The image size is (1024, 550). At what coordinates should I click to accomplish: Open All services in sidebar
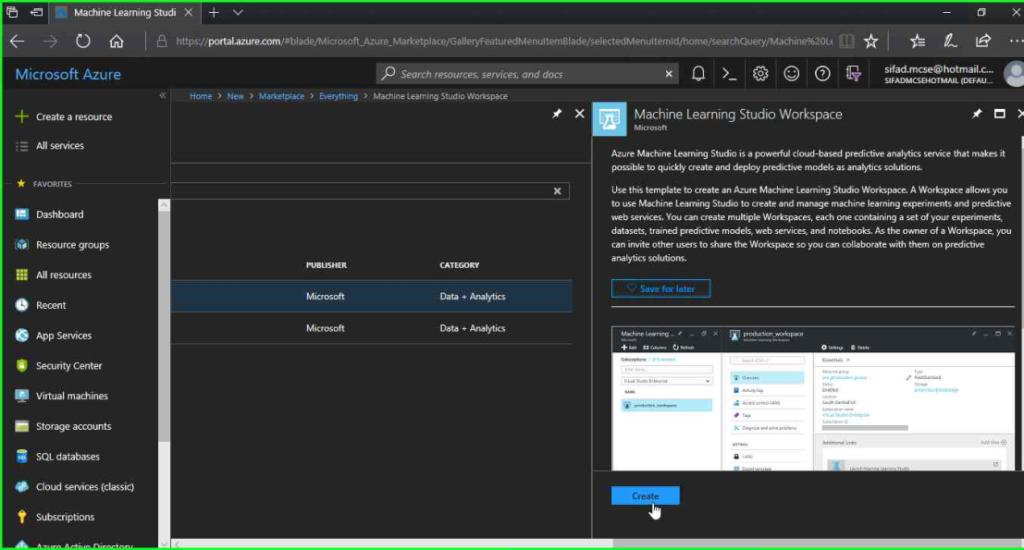(50, 146)
